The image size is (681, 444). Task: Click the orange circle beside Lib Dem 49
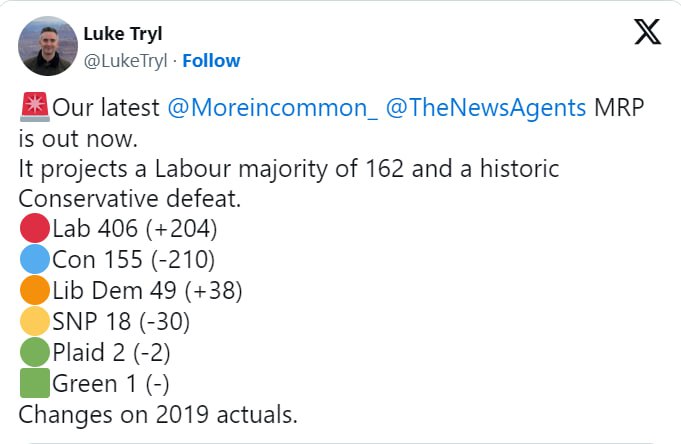tap(34, 291)
